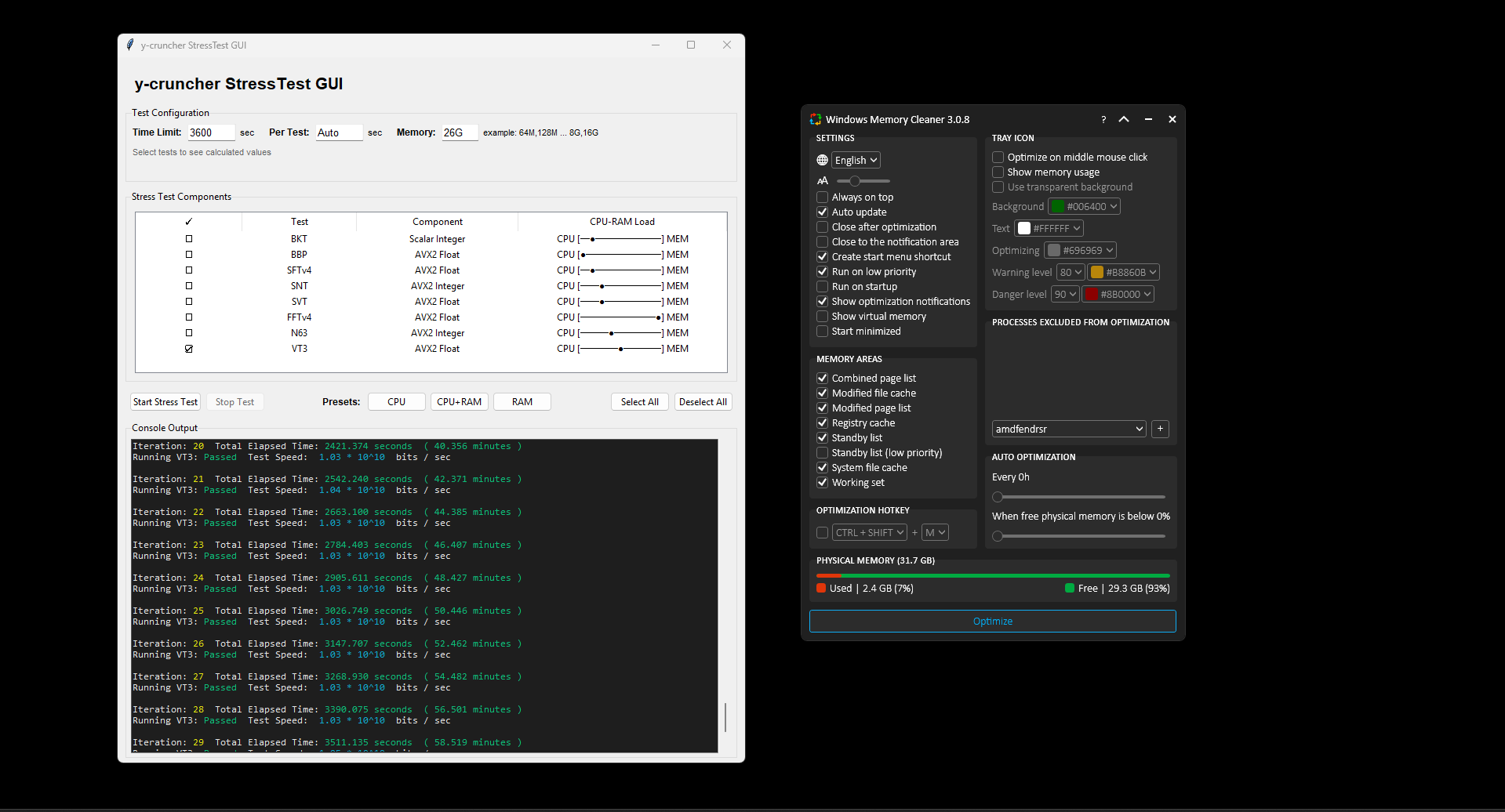The width and height of the screenshot is (1505, 812).
Task: Click the font size AA icon
Action: [822, 180]
